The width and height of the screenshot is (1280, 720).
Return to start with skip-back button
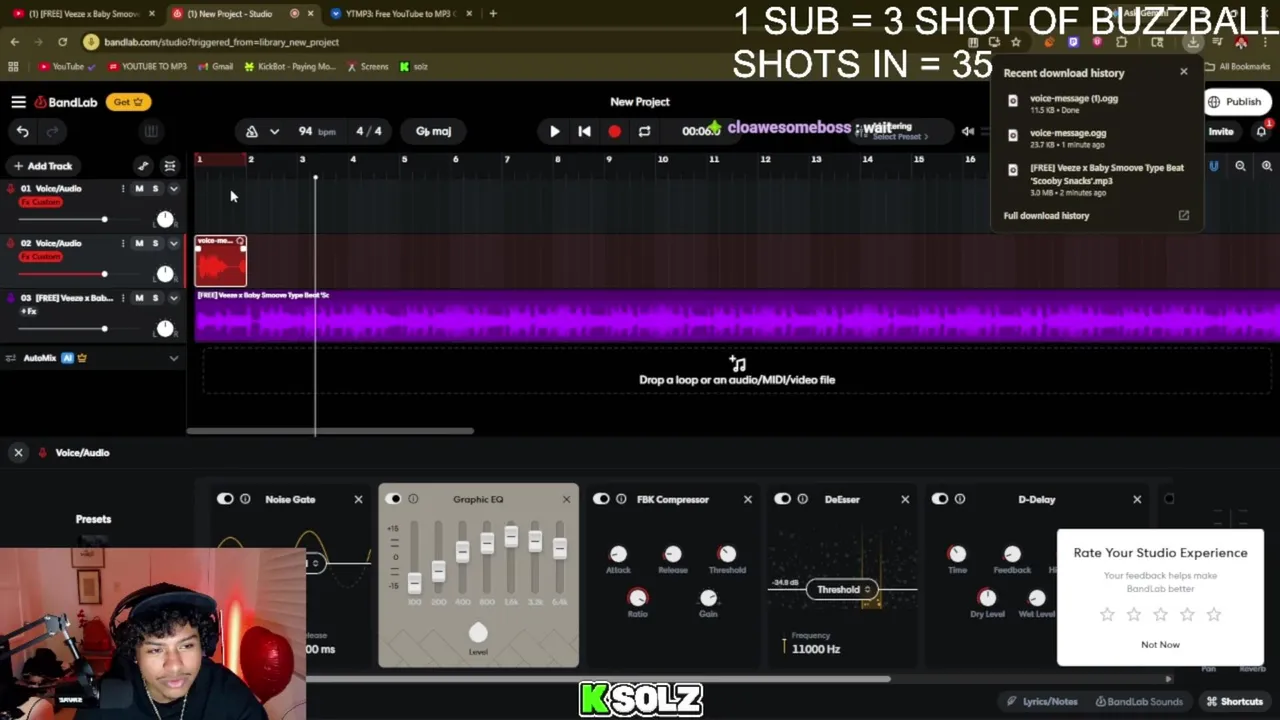point(584,131)
